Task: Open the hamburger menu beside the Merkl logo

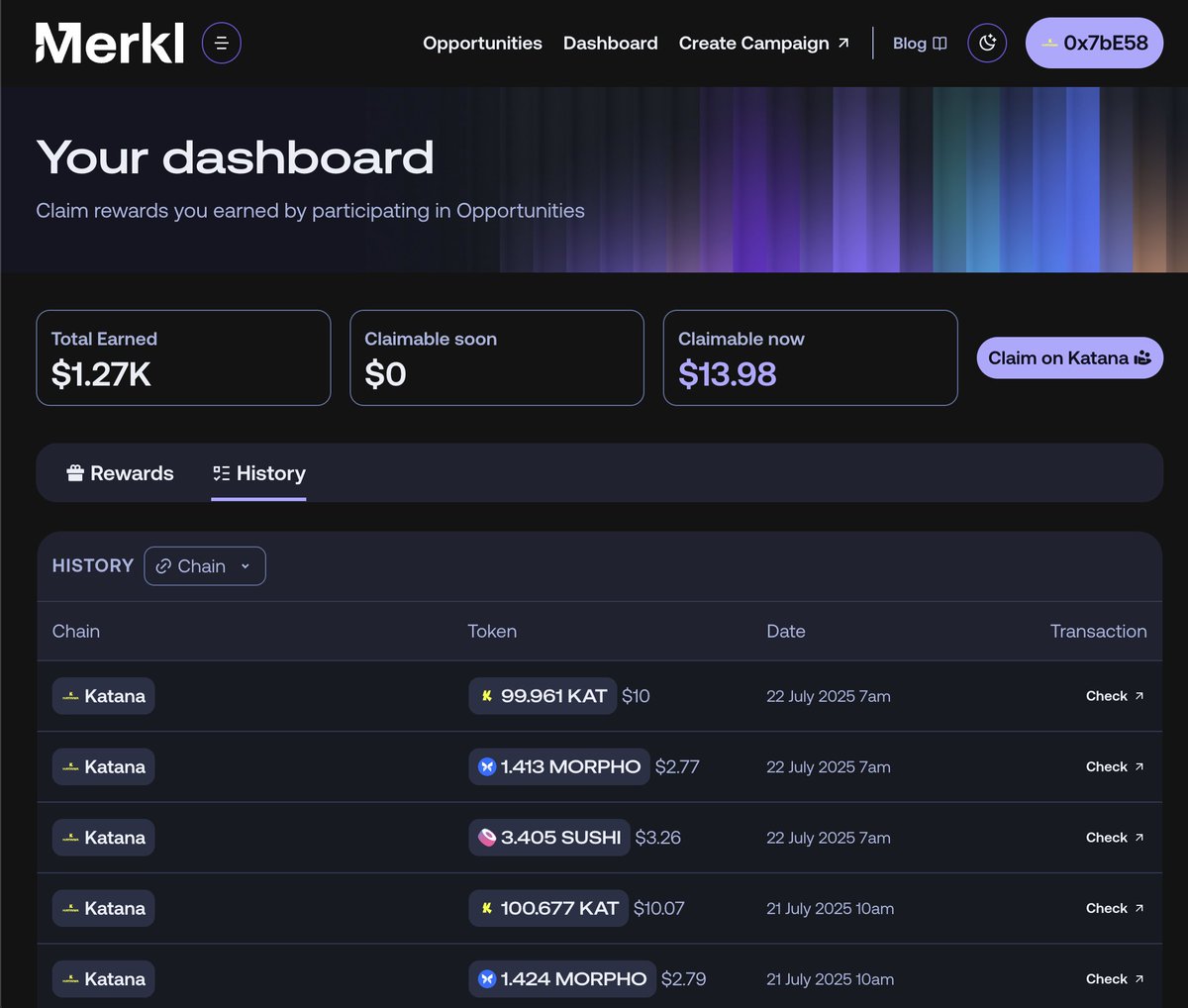Action: click(222, 44)
